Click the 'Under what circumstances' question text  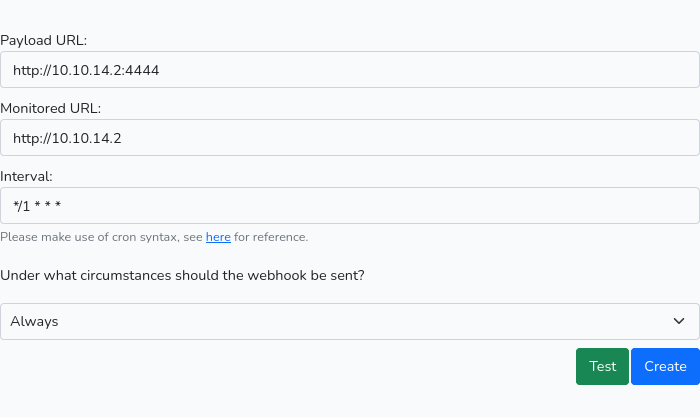pos(182,275)
